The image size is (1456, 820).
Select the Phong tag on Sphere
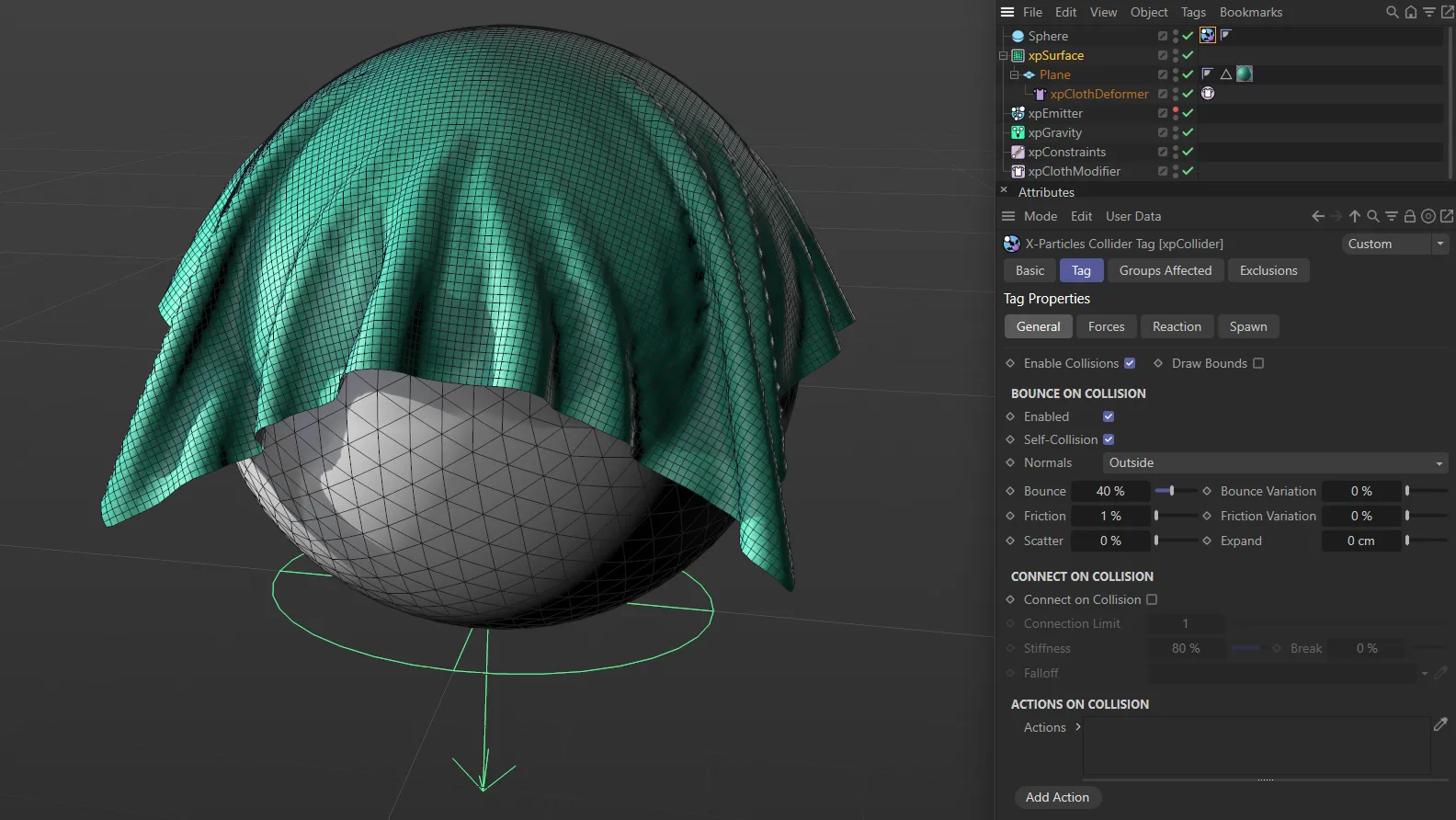(1226, 35)
